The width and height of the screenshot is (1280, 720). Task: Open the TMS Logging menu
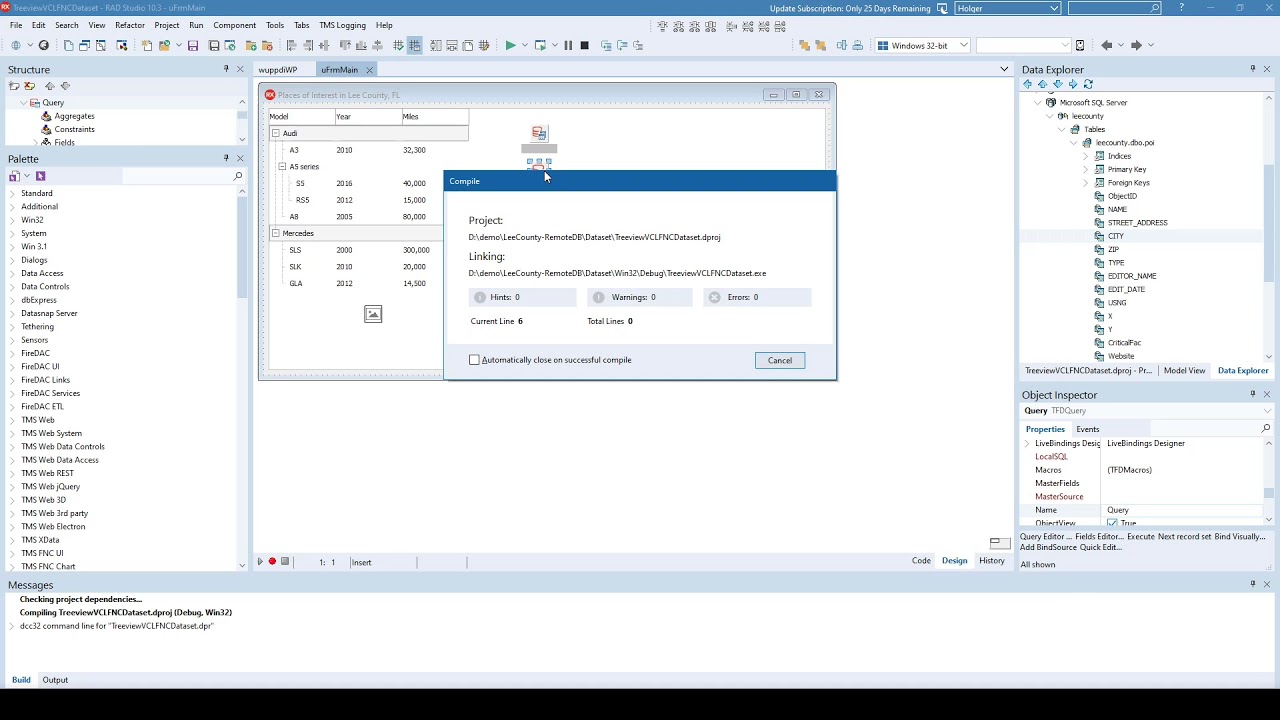pyautogui.click(x=342, y=25)
